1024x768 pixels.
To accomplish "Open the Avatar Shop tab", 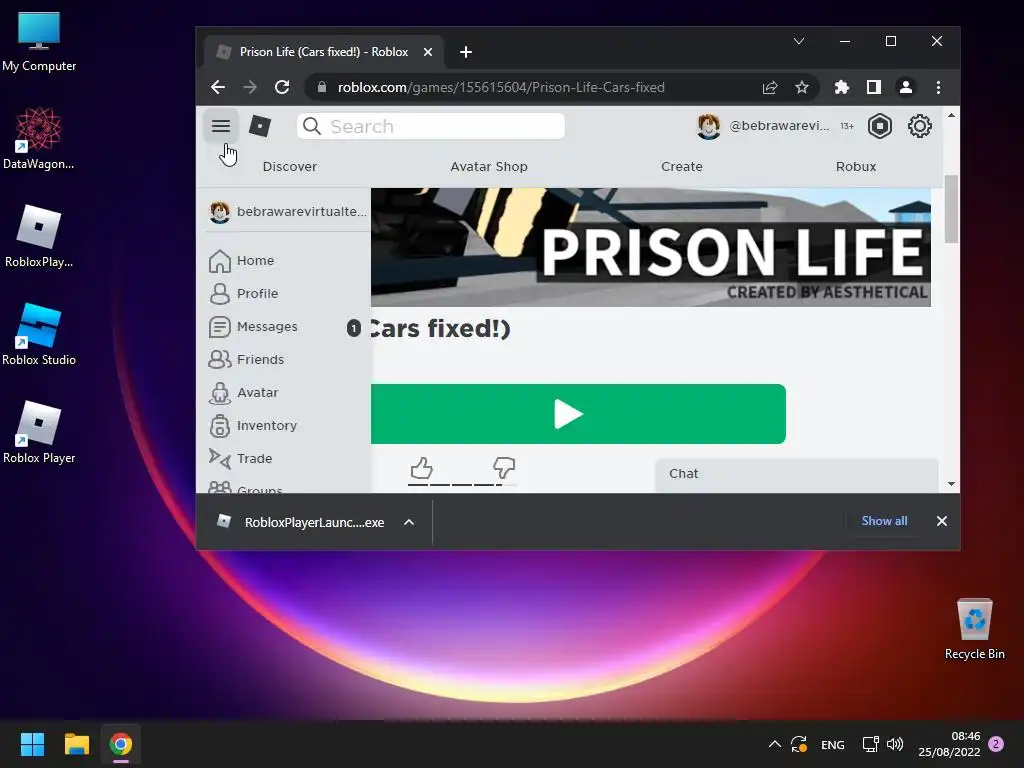I will 488,167.
